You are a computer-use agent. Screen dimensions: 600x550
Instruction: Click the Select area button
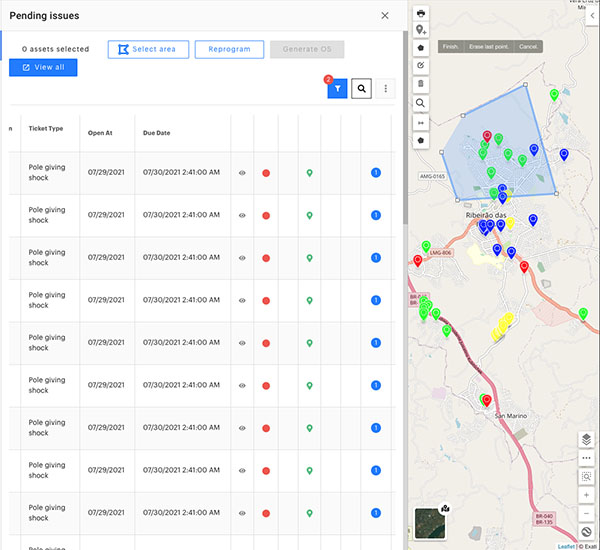(x=148, y=49)
